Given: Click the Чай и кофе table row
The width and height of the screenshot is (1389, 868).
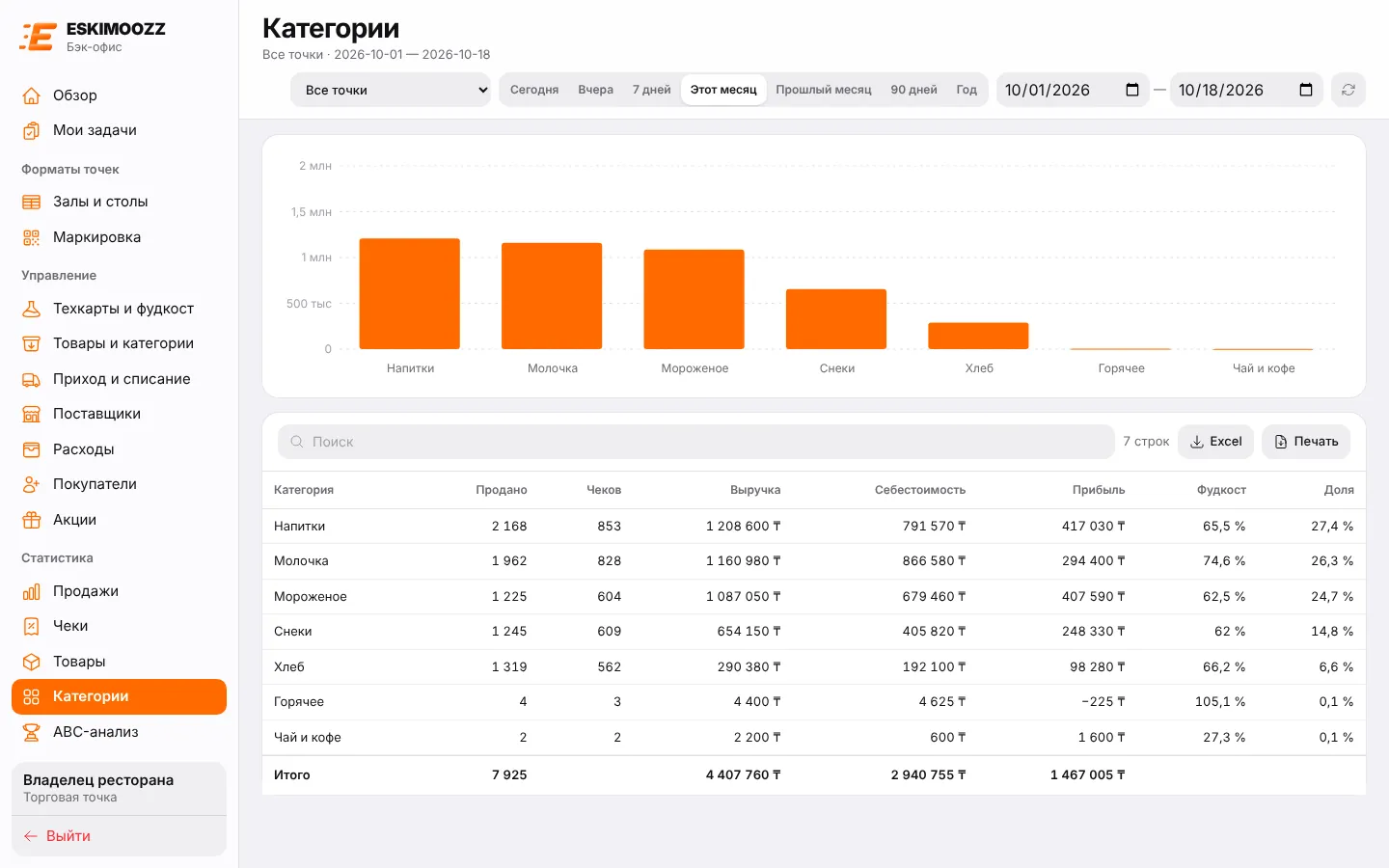Looking at the screenshot, I should click(814, 738).
